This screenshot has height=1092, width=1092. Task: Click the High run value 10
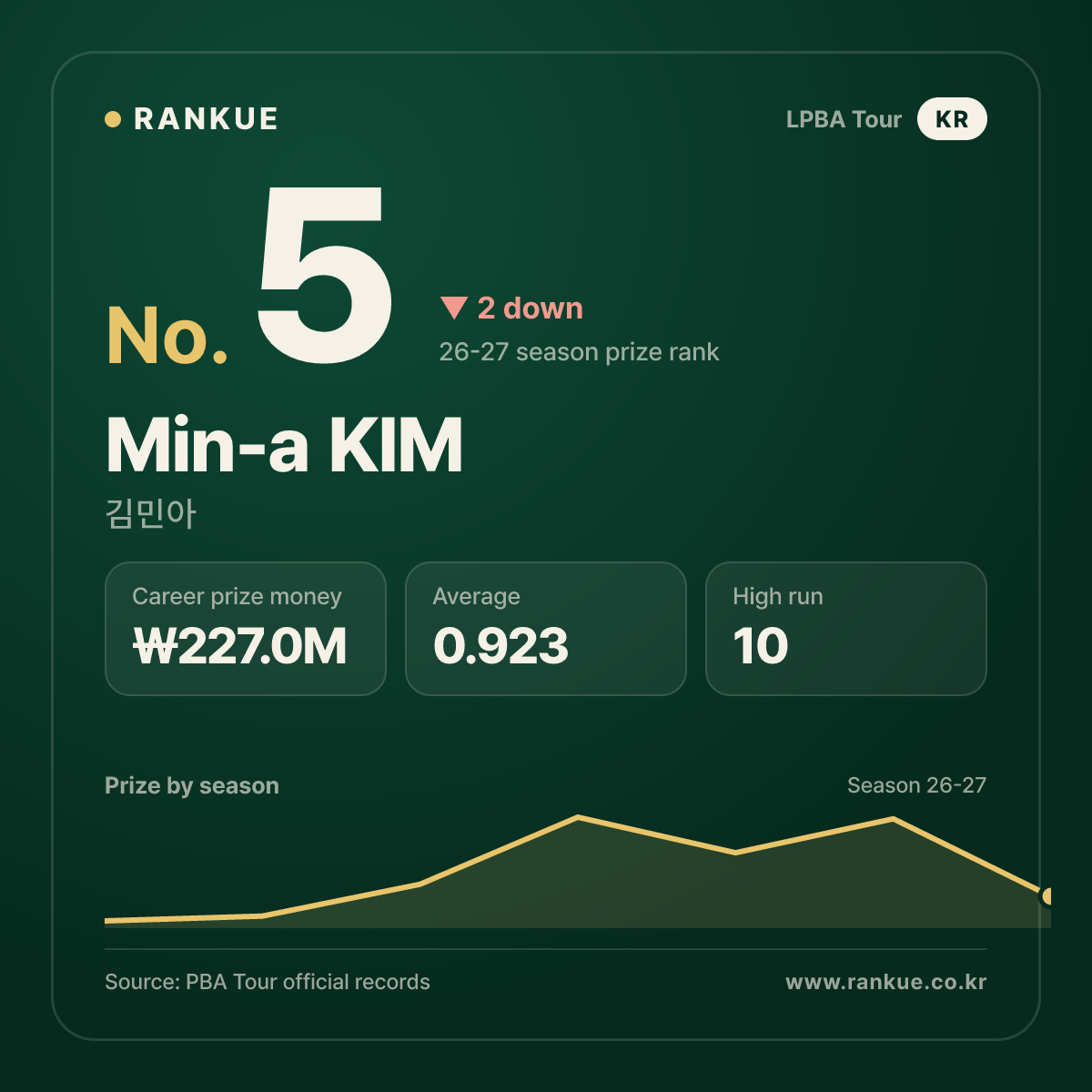tap(761, 646)
